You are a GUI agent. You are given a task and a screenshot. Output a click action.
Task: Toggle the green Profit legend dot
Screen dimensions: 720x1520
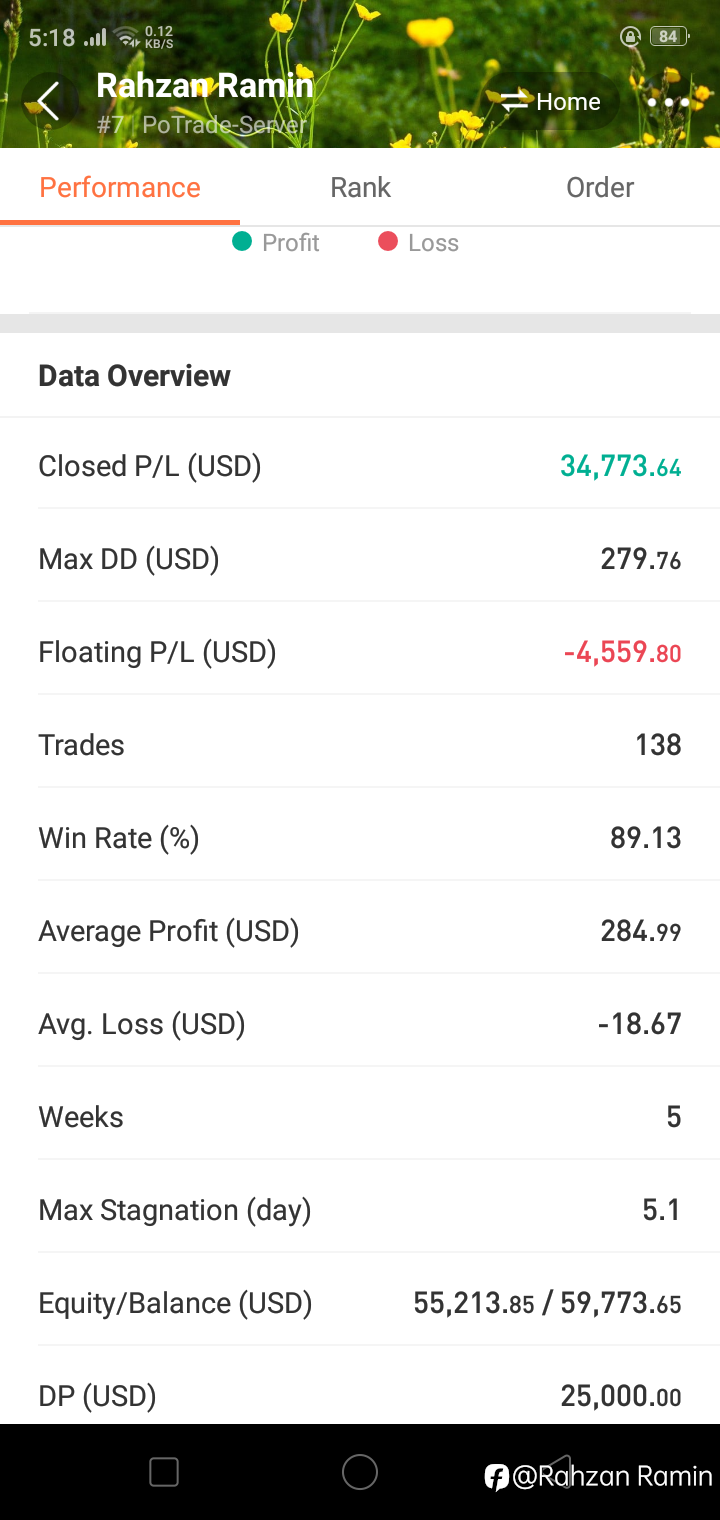click(242, 242)
